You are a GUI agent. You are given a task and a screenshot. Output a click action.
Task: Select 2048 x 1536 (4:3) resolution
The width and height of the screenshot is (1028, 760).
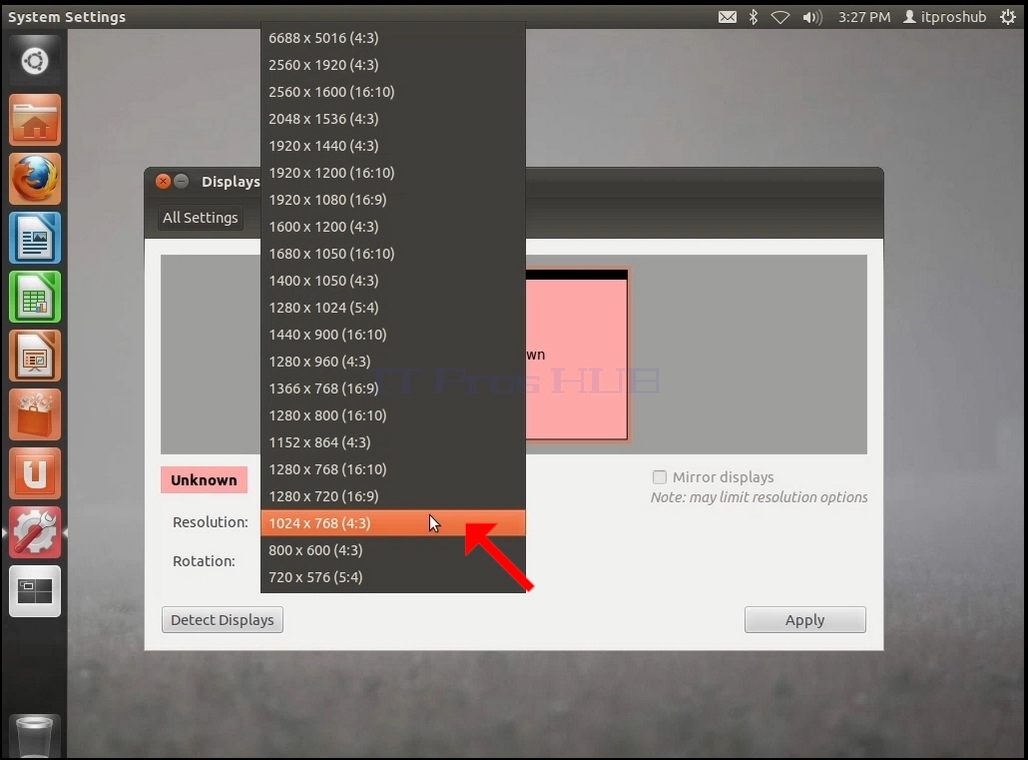pos(393,119)
